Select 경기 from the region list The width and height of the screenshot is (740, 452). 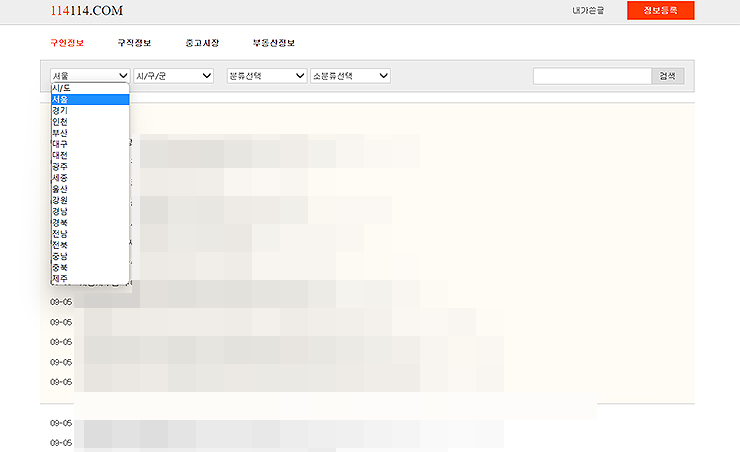point(90,110)
